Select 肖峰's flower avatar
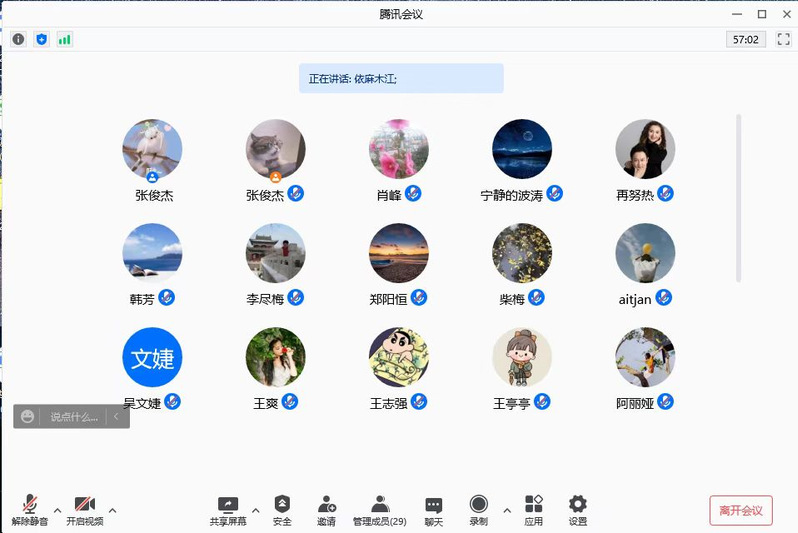Image resolution: width=798 pixels, height=533 pixels. pos(399,149)
